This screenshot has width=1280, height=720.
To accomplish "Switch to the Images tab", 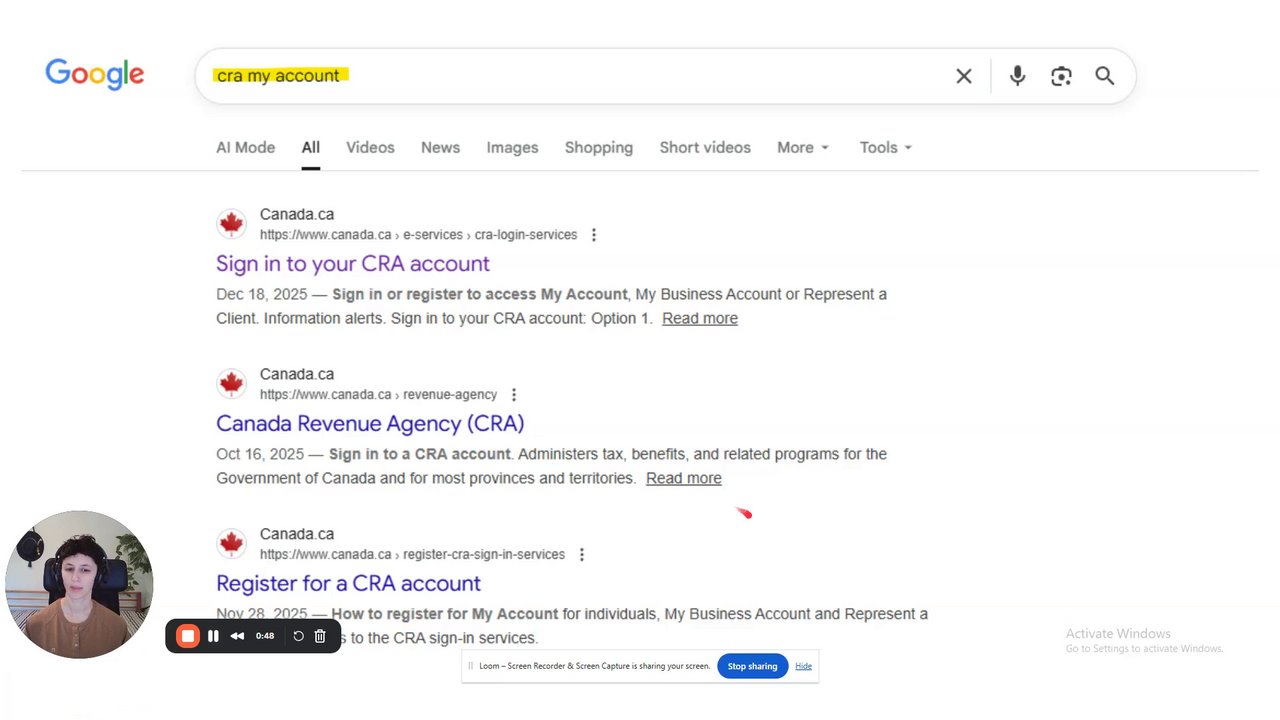I will (512, 147).
